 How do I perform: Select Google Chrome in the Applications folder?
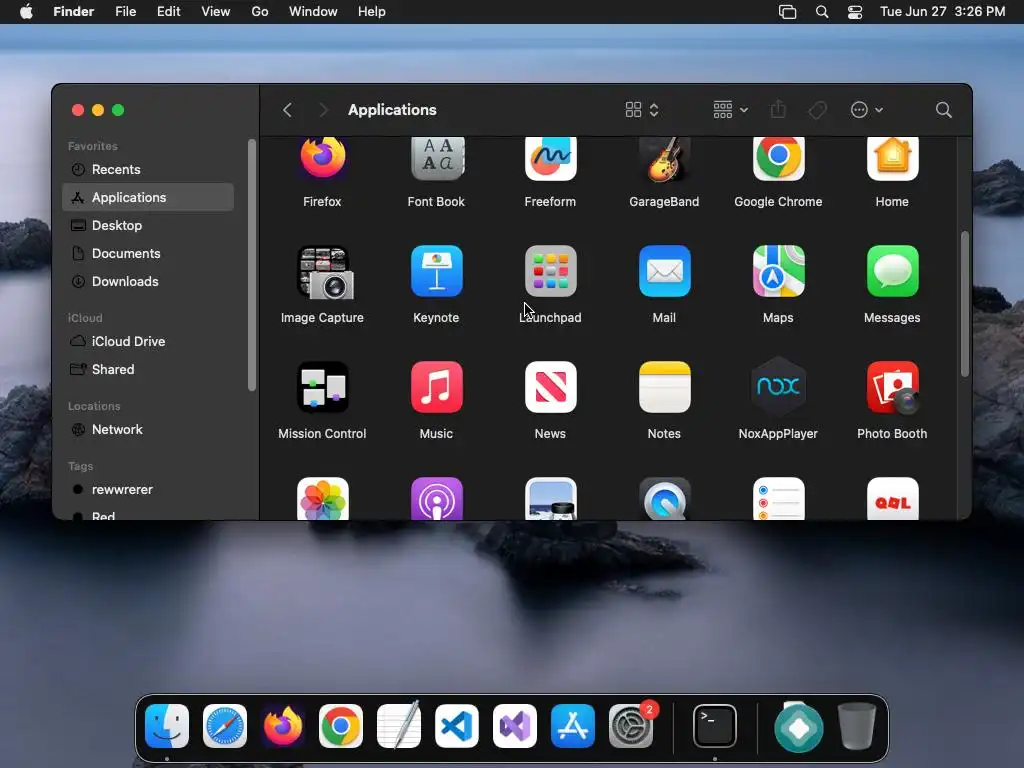coord(778,158)
